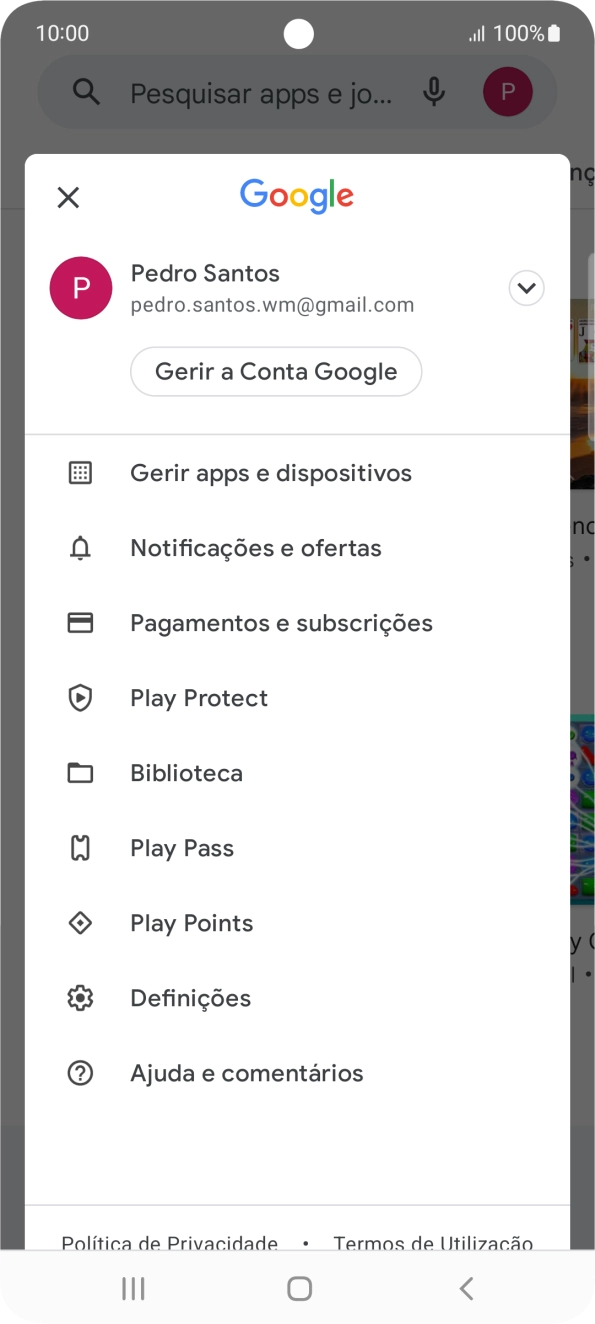
Task: Click the Ajuda question mark icon
Action: [x=80, y=1072]
